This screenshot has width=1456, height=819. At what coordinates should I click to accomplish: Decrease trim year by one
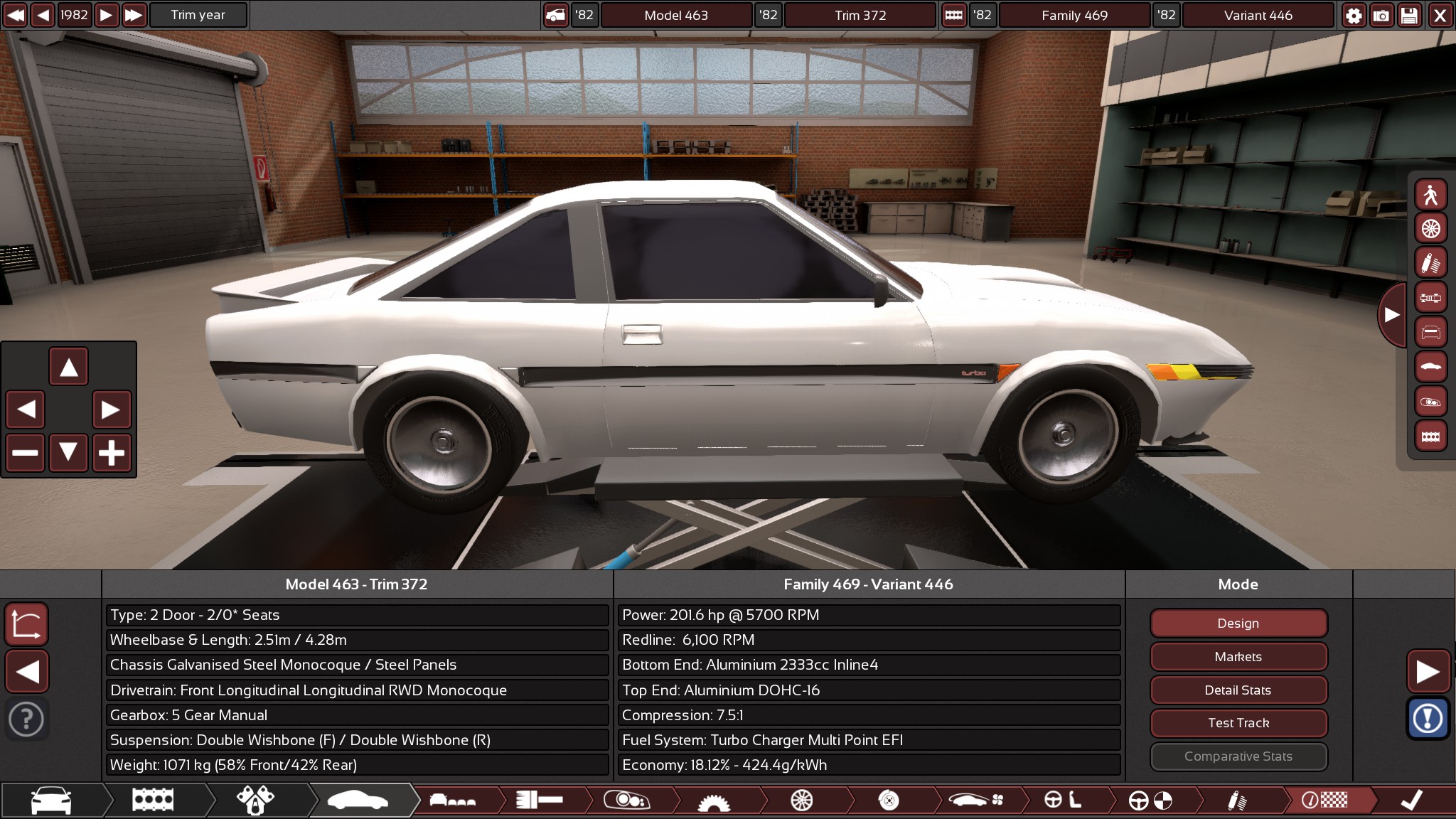click(x=43, y=15)
